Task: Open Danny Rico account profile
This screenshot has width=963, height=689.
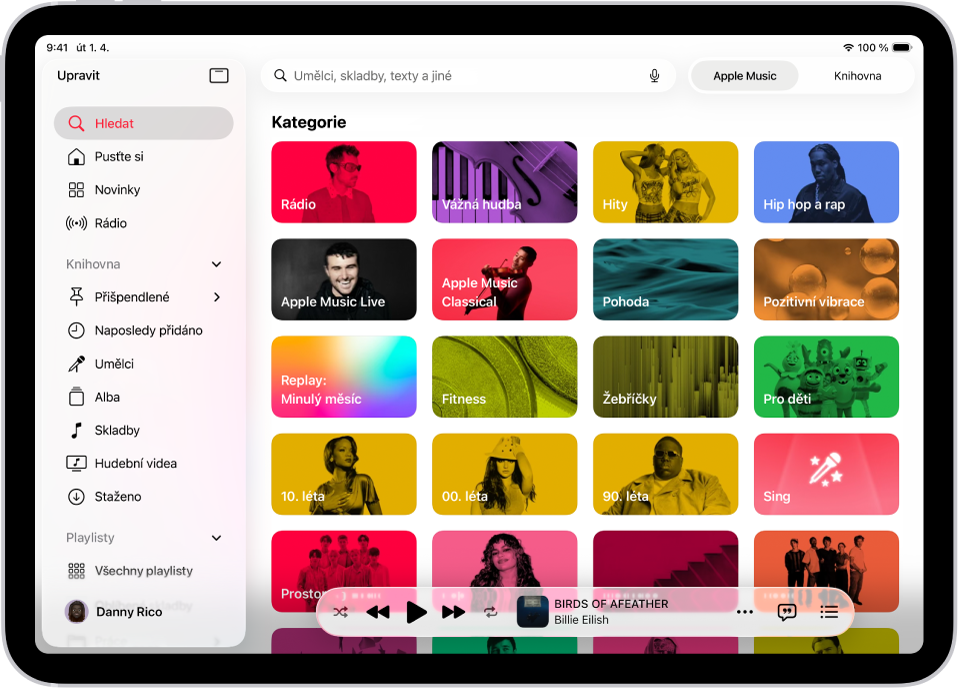Action: click(114, 612)
